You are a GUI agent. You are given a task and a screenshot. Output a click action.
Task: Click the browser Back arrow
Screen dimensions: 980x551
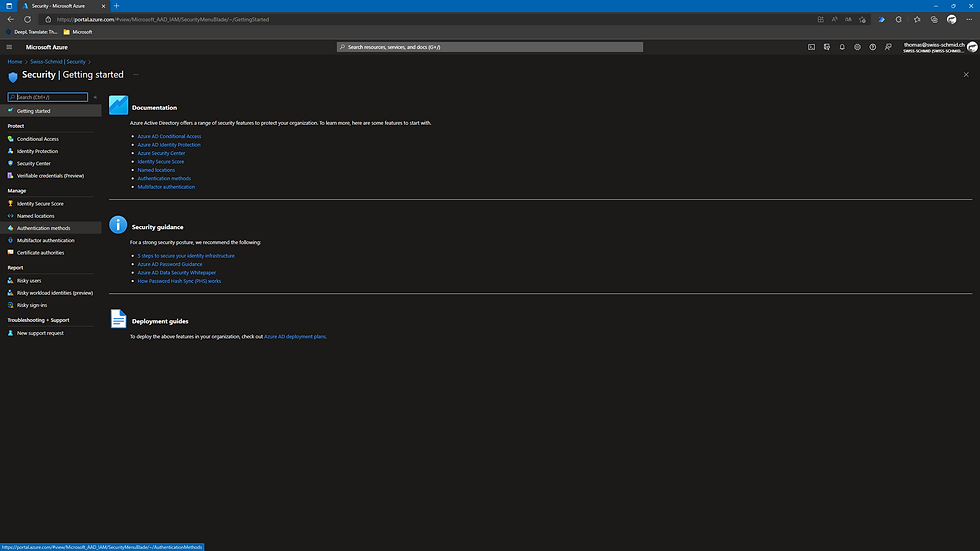(x=11, y=19)
